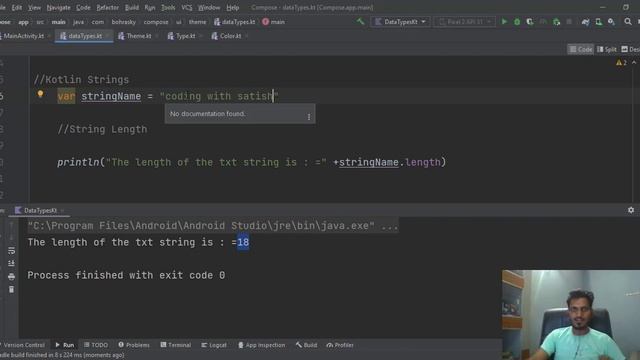Open the Refactor menu
This screenshot has width=640, height=360.
[x=108, y=7]
